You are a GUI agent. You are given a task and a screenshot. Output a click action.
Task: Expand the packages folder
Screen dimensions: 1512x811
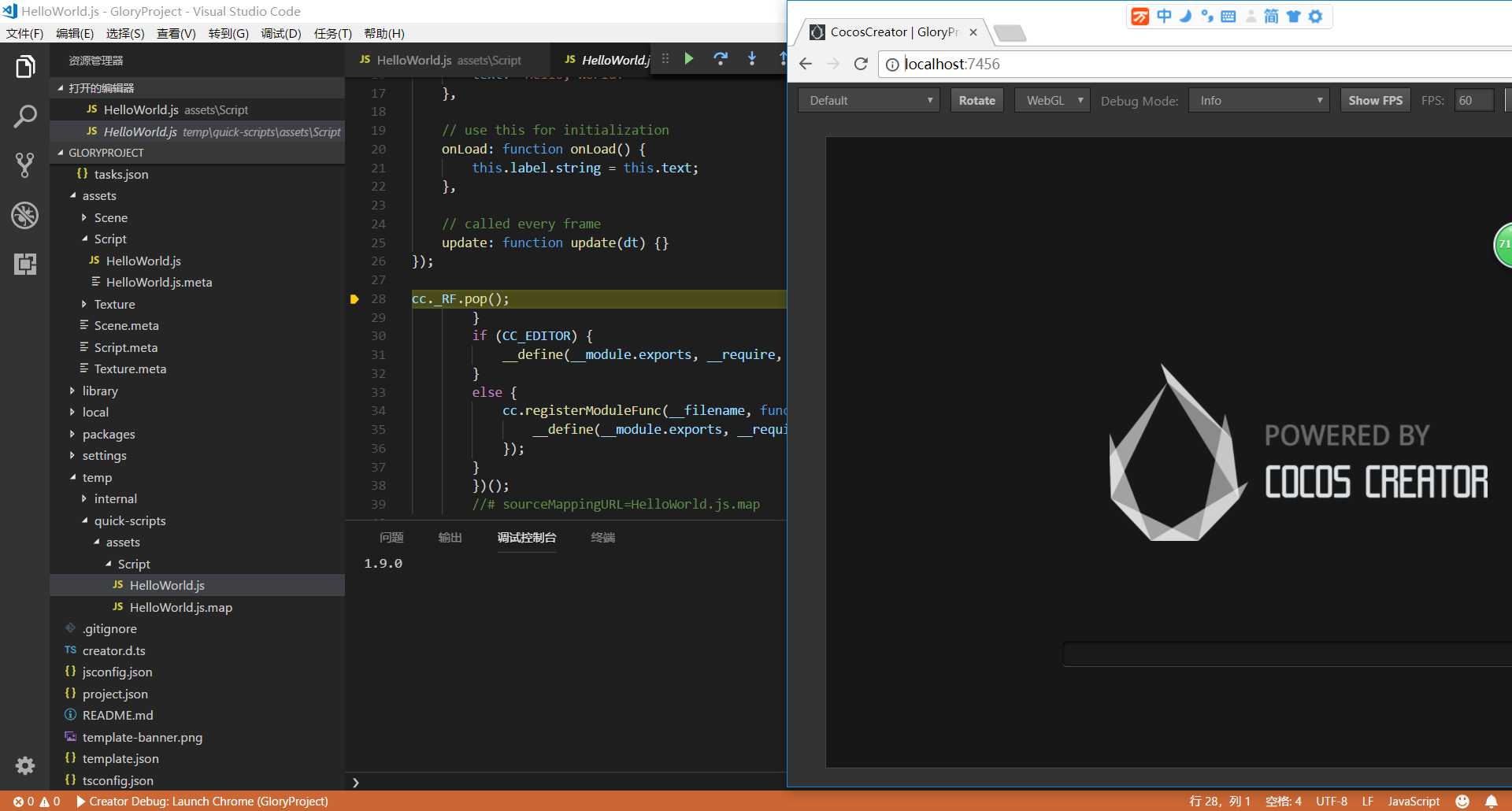pyautogui.click(x=109, y=434)
